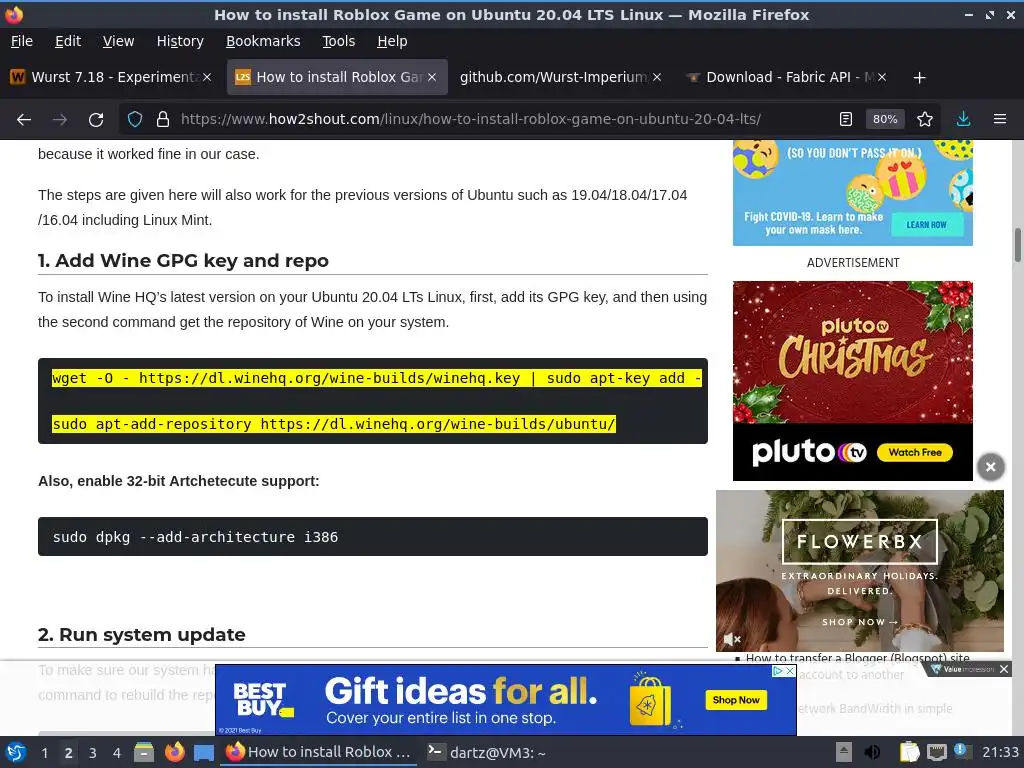Open the removable media eject tray icon
This screenshot has height=768, width=1024.
(x=844, y=752)
